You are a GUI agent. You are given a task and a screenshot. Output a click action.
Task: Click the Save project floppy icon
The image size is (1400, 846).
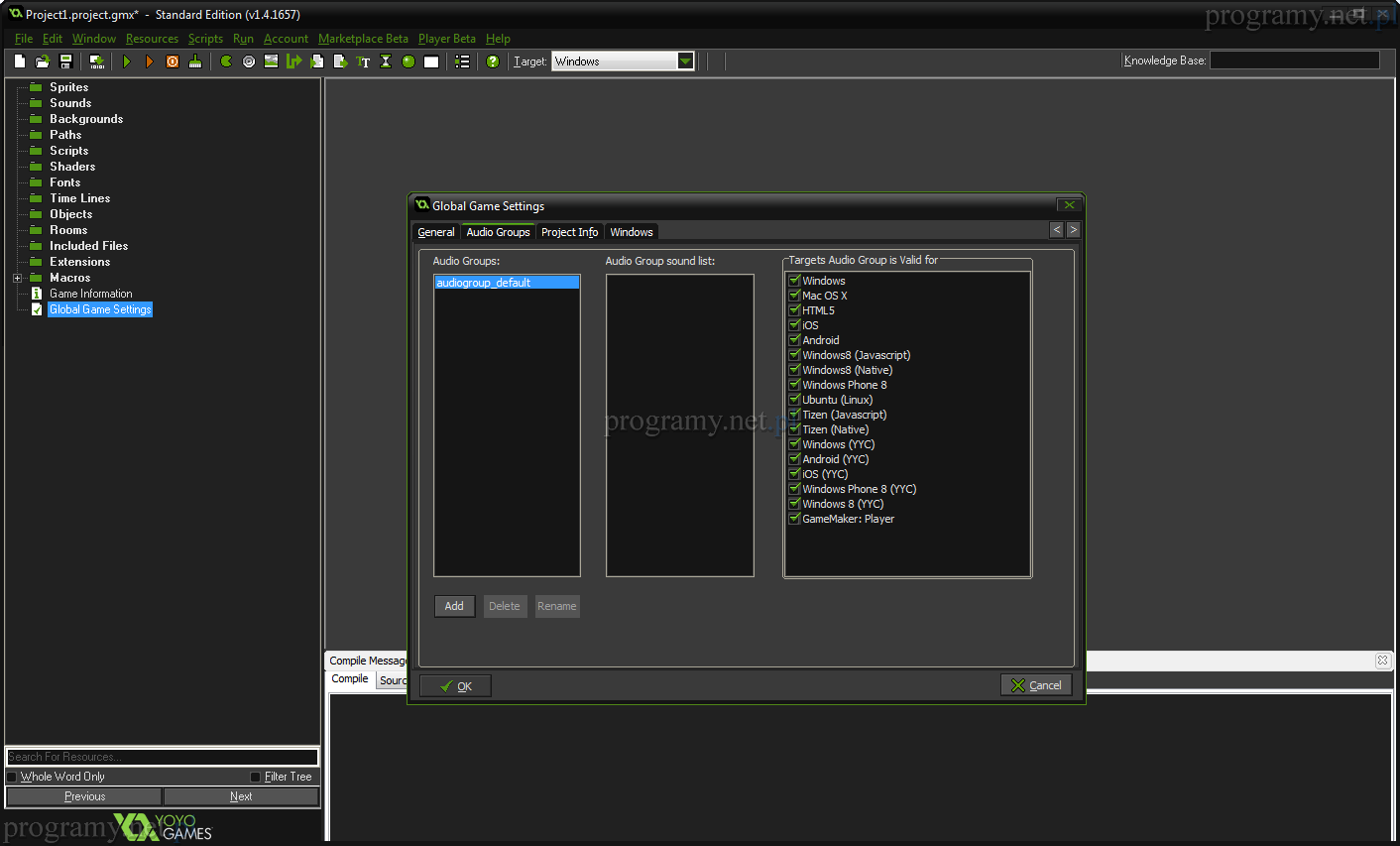click(x=66, y=61)
